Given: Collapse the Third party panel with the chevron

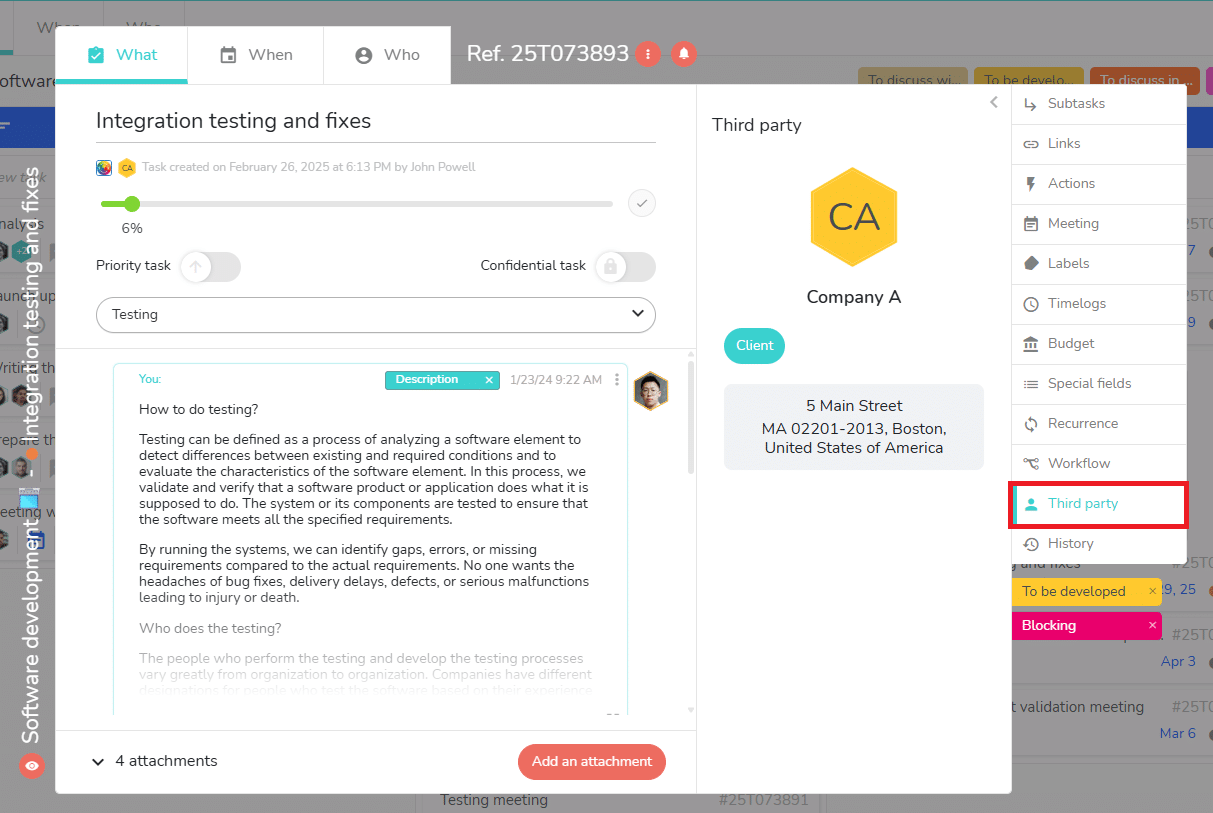Looking at the screenshot, I should (x=993, y=102).
